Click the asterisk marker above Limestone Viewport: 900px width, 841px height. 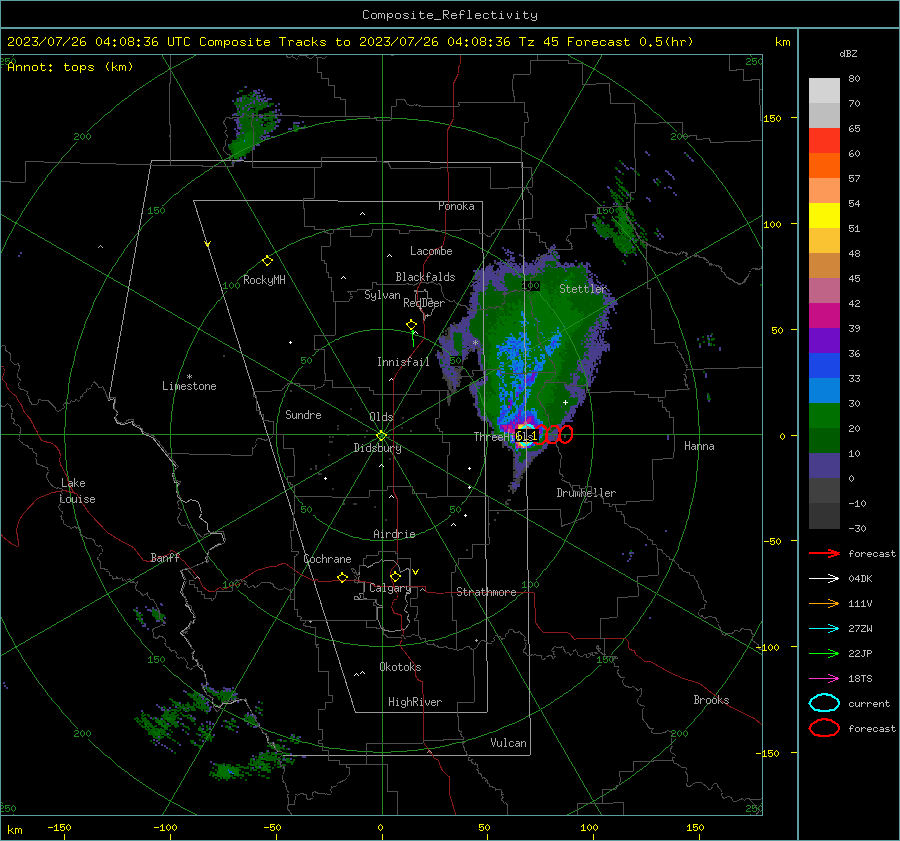tap(189, 377)
